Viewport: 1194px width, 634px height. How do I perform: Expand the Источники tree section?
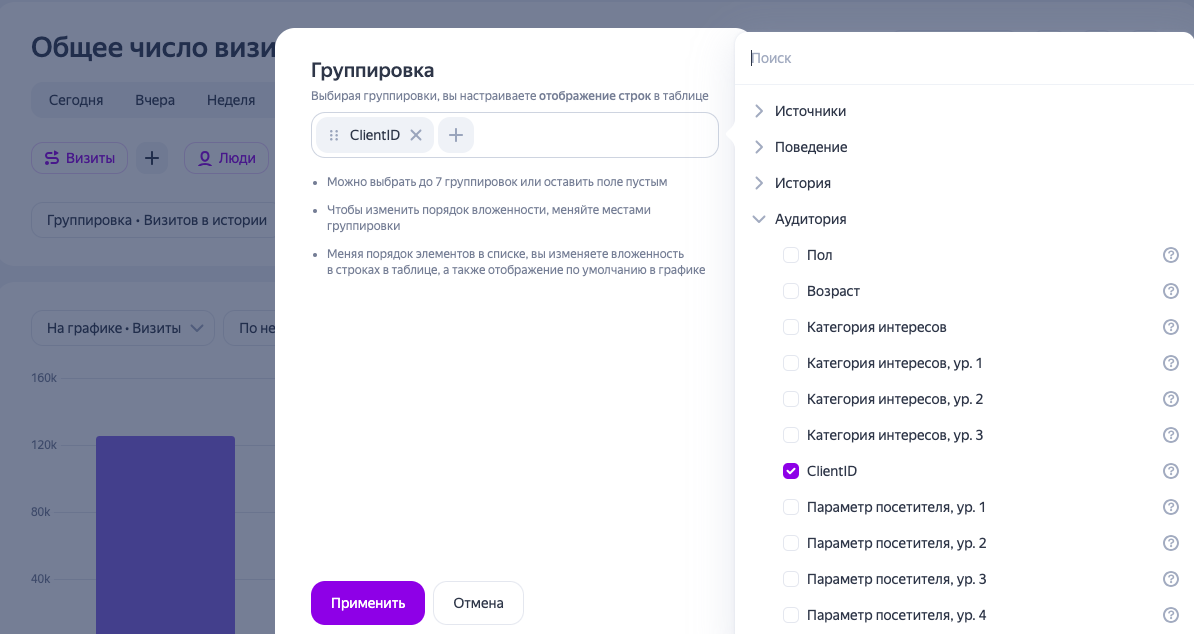click(x=759, y=111)
